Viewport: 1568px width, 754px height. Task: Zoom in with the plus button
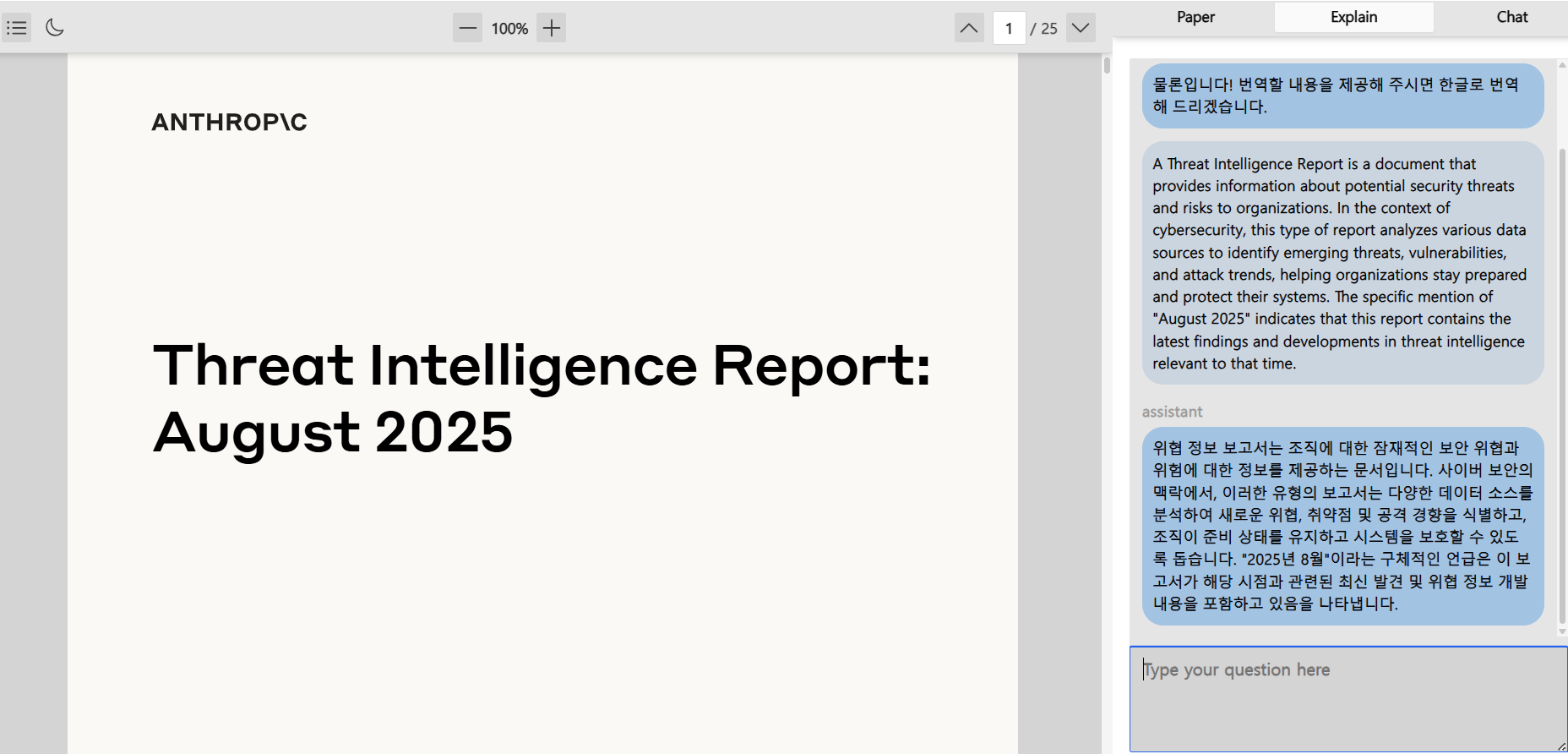click(x=551, y=28)
